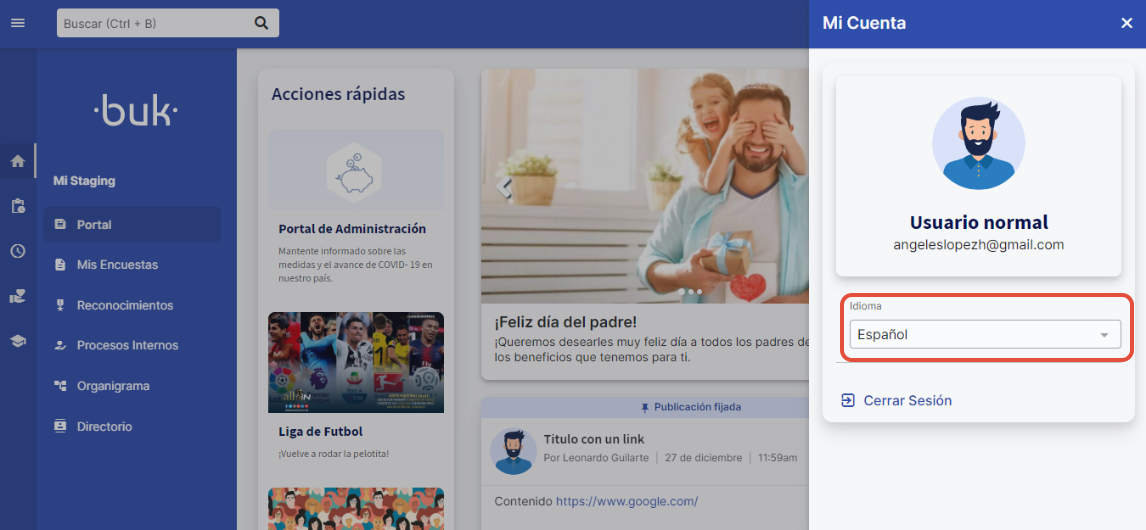Screen dimensions: 1146x530
Task: Click the user avatar in Mi Cuenta
Action: pyautogui.click(x=978, y=144)
